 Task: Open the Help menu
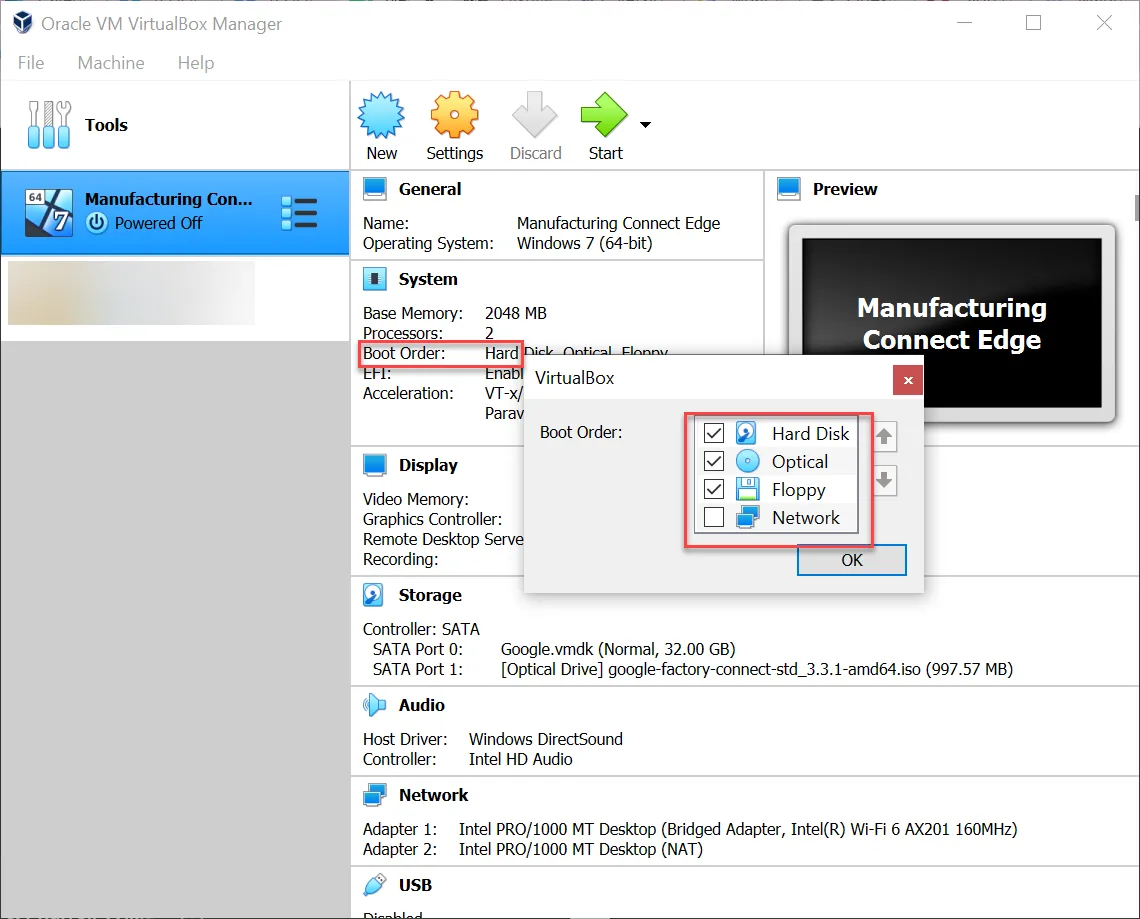point(196,63)
